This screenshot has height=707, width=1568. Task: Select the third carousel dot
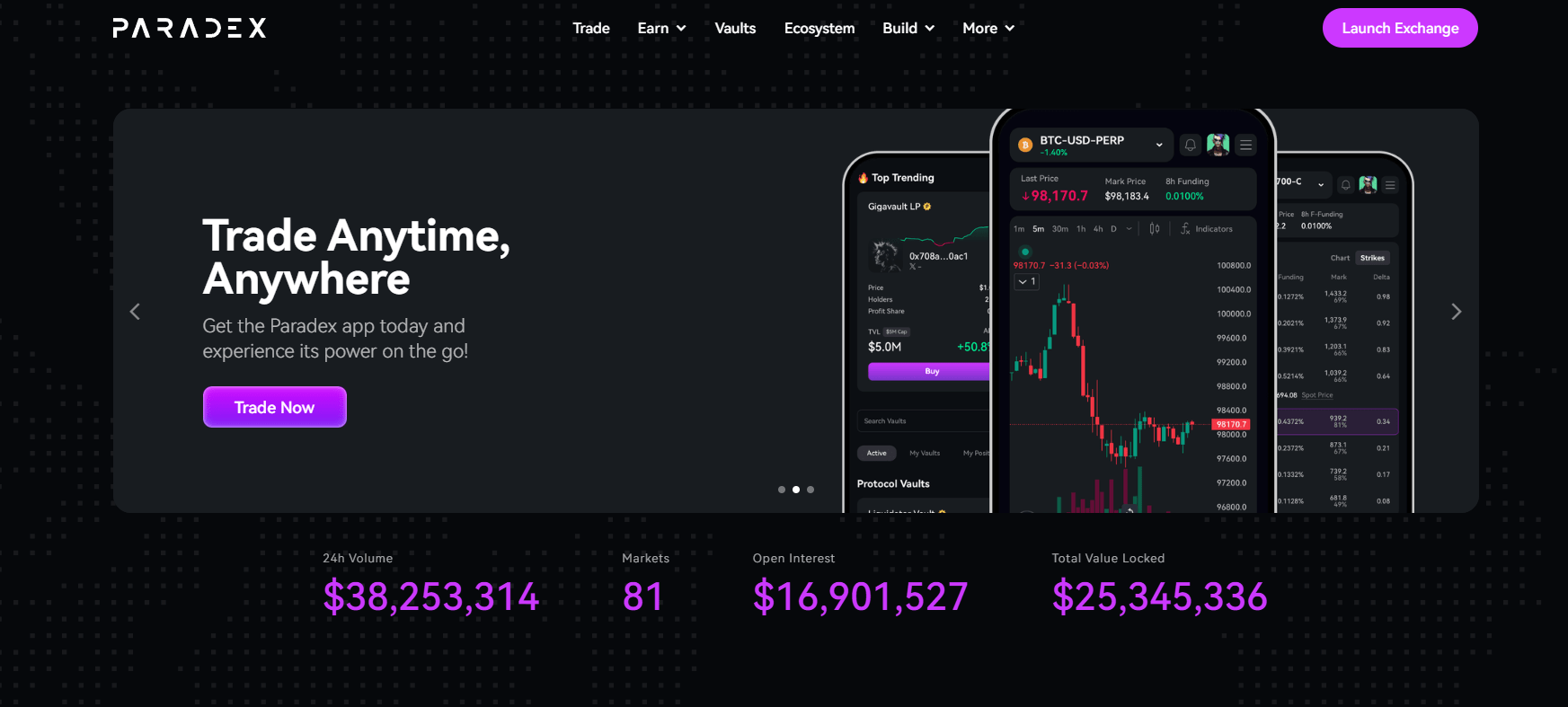tap(811, 490)
